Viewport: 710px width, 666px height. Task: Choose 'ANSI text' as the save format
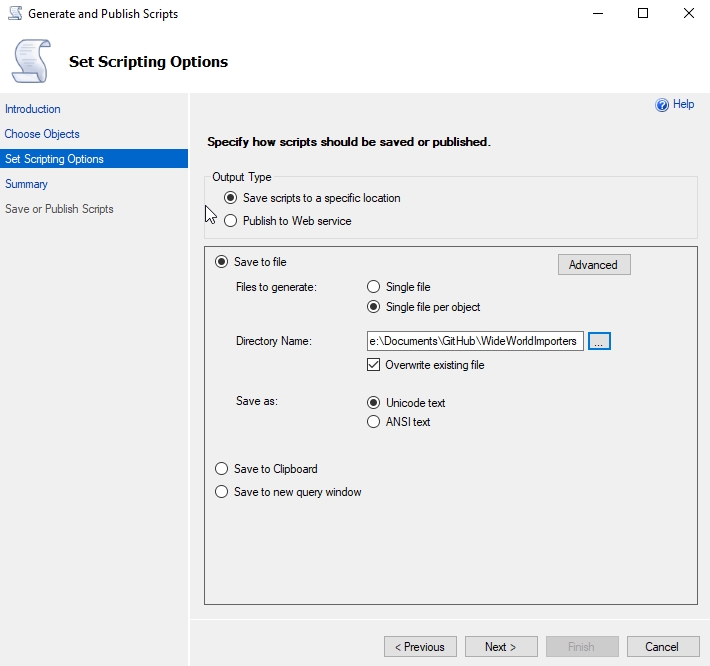(x=374, y=422)
